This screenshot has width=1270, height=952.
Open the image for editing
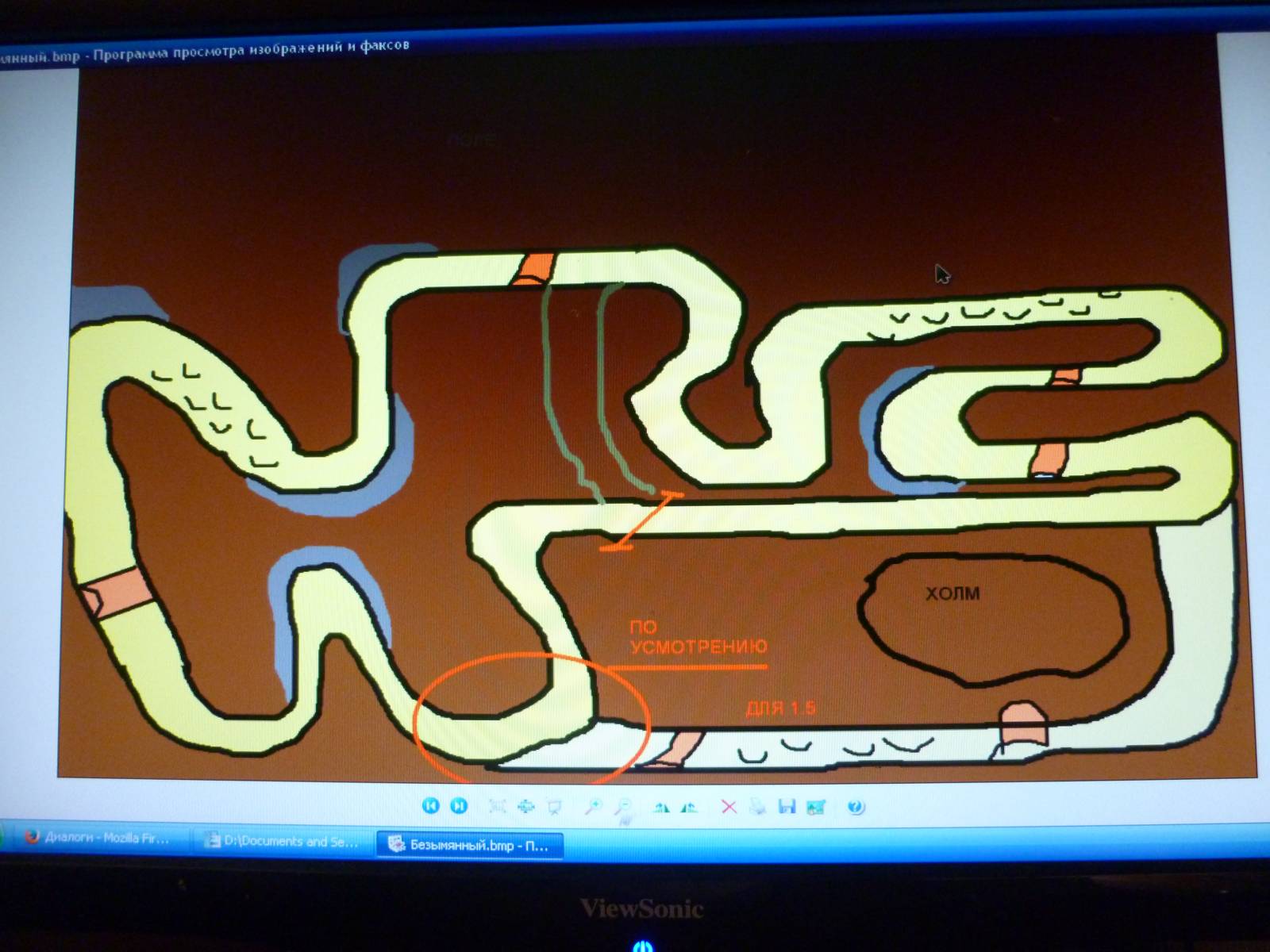coord(815,807)
